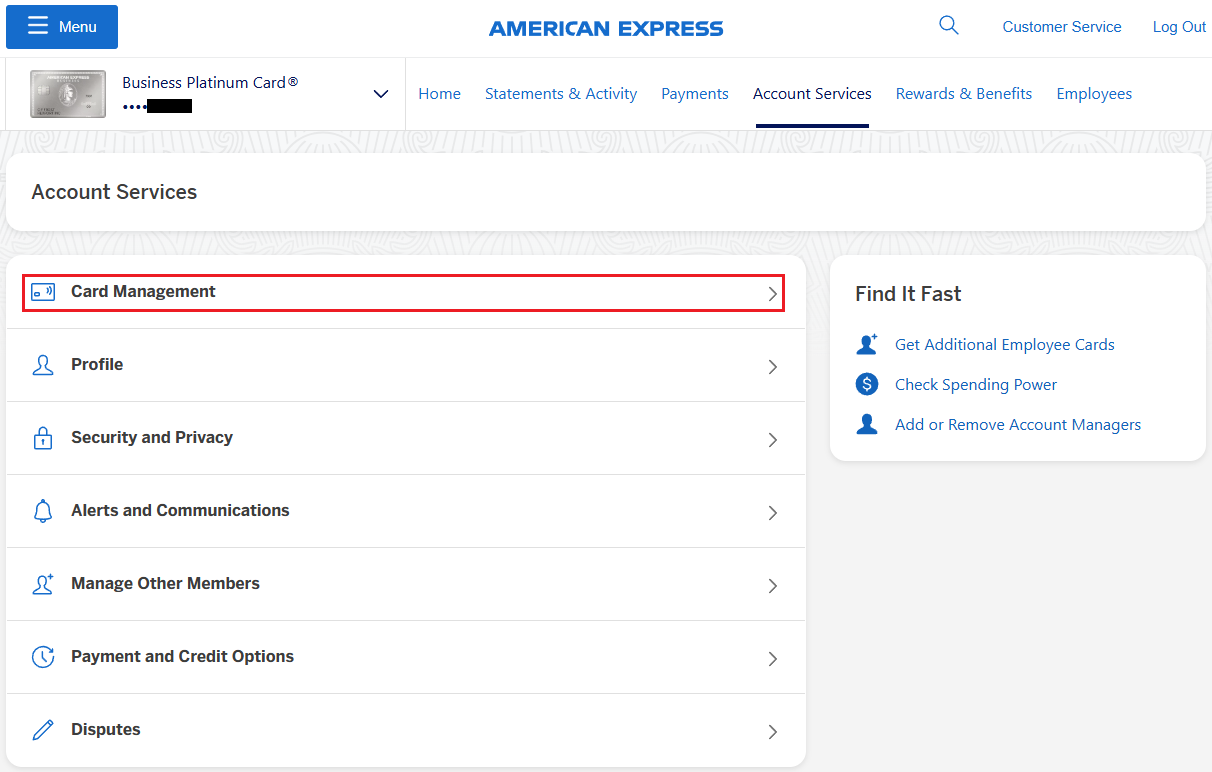Click the Security and Privacy lock icon

(43, 438)
